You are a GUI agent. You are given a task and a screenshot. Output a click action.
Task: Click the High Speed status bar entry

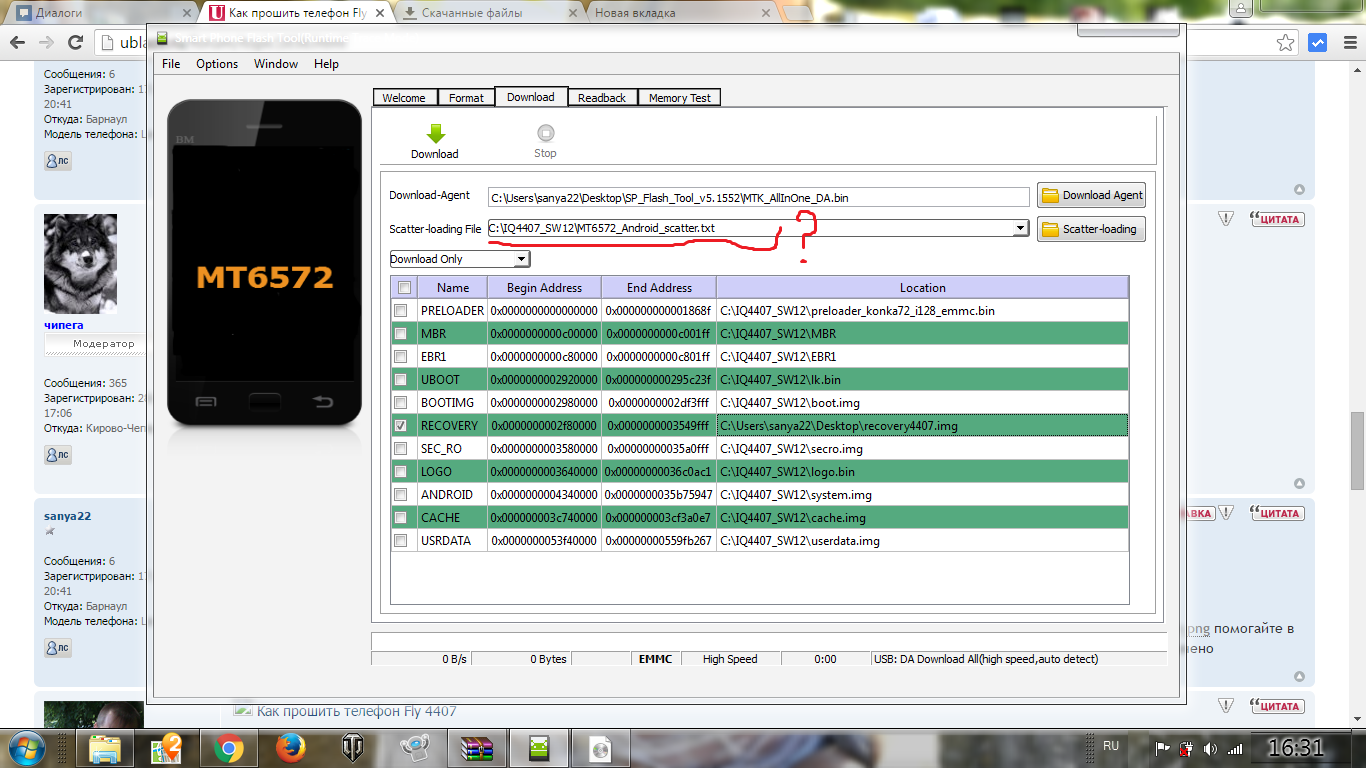[x=730, y=659]
